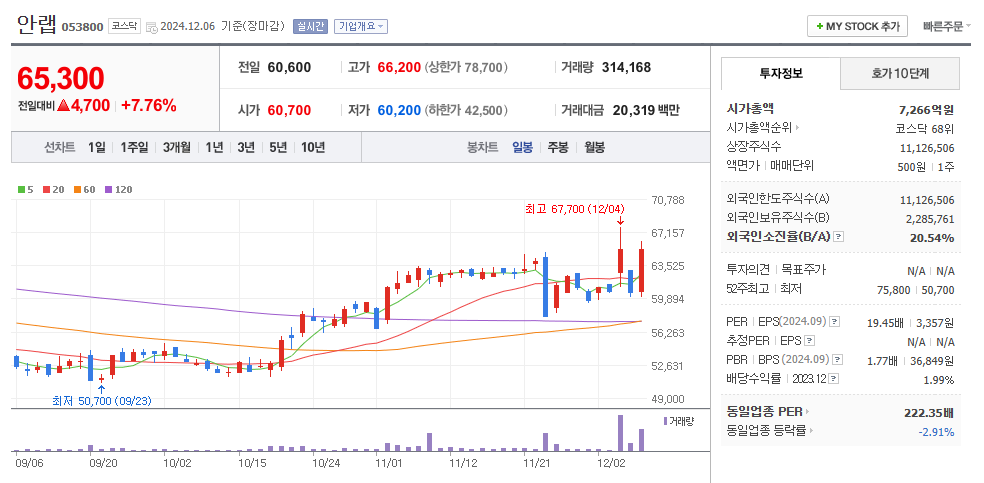The height and width of the screenshot is (483, 984).
Task: Click the -2.91% sector change value
Action: 936,432
